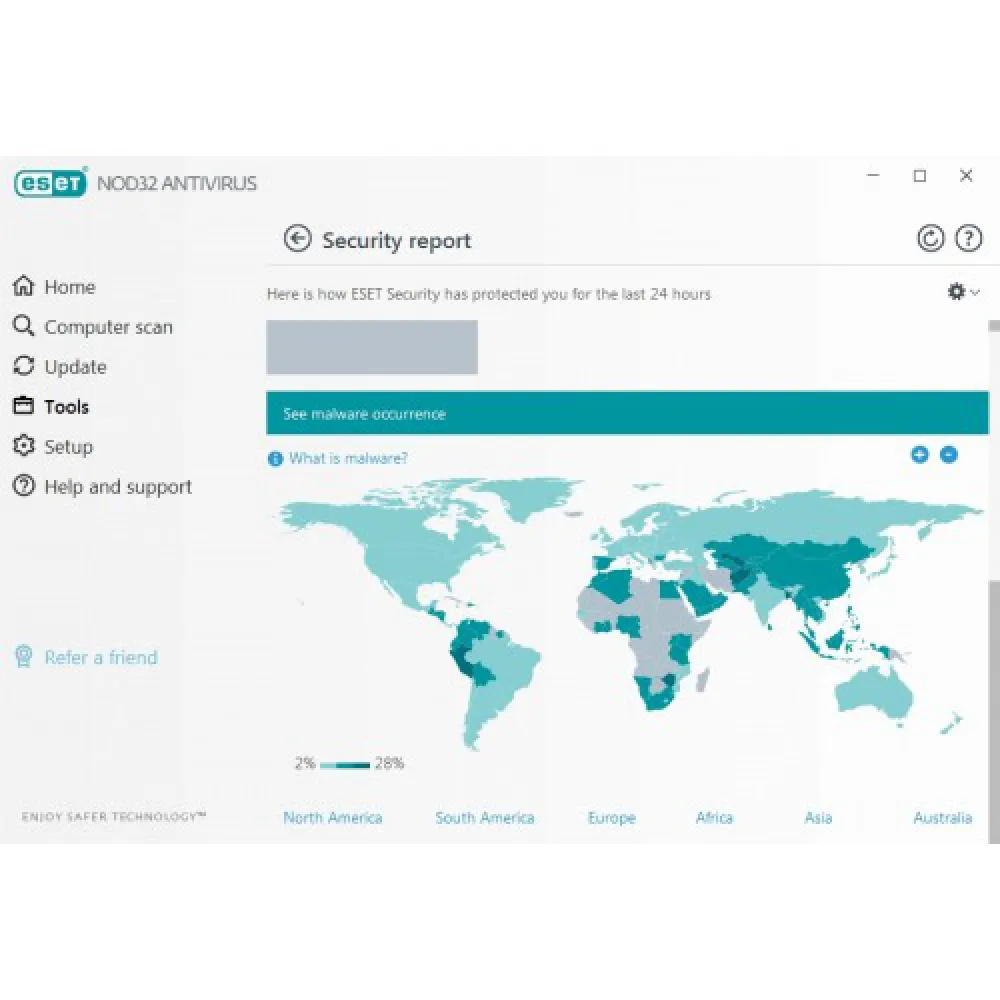
Task: Open help via question mark icon
Action: tap(968, 239)
